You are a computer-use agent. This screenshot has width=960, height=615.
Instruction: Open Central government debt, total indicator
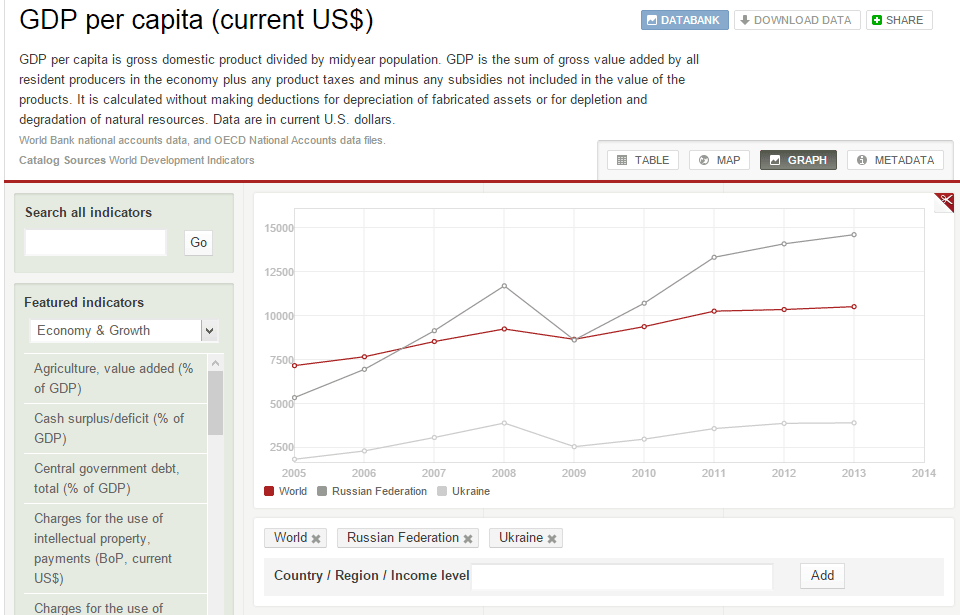(x=115, y=478)
